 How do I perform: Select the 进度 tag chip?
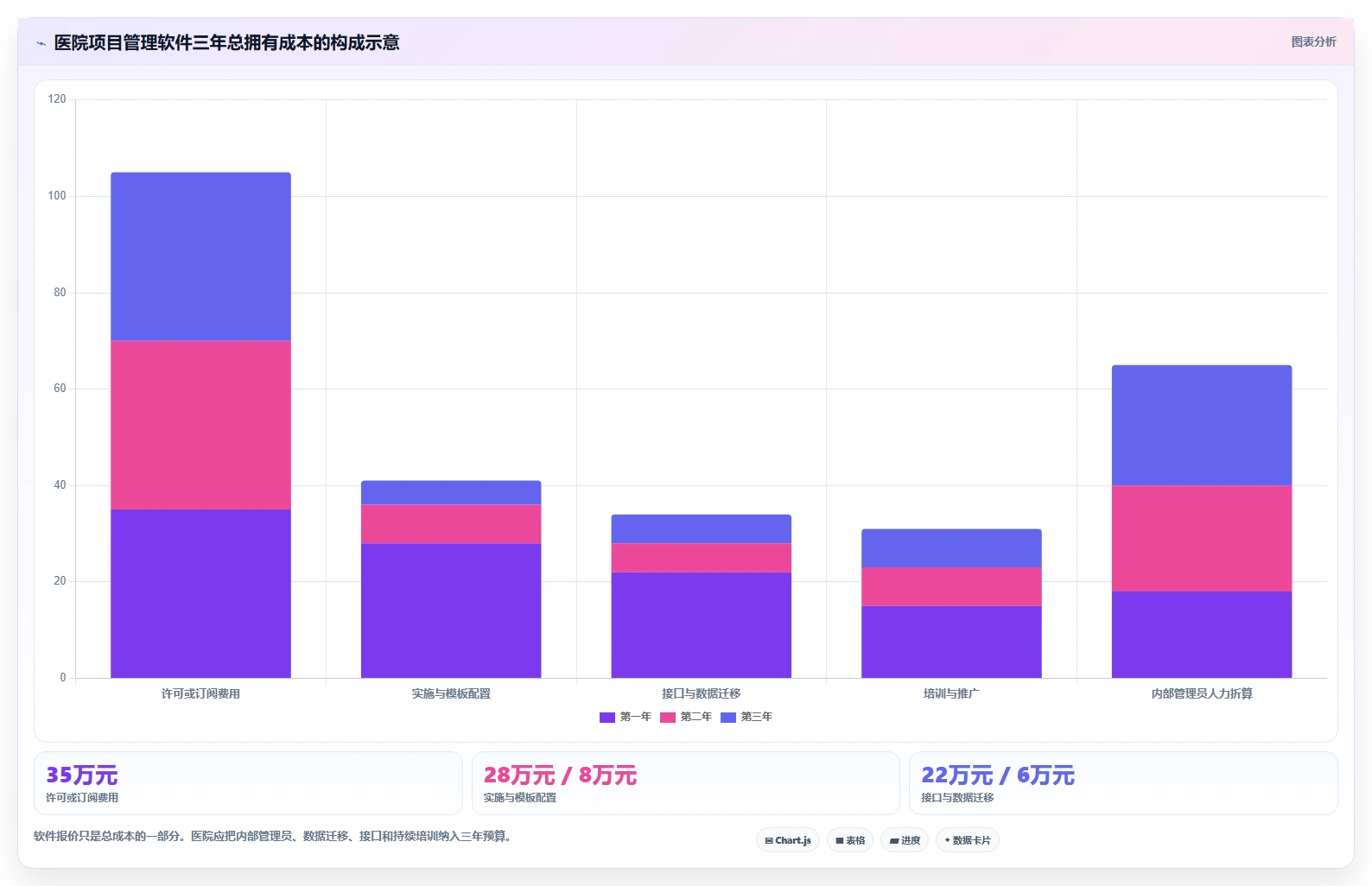905,840
